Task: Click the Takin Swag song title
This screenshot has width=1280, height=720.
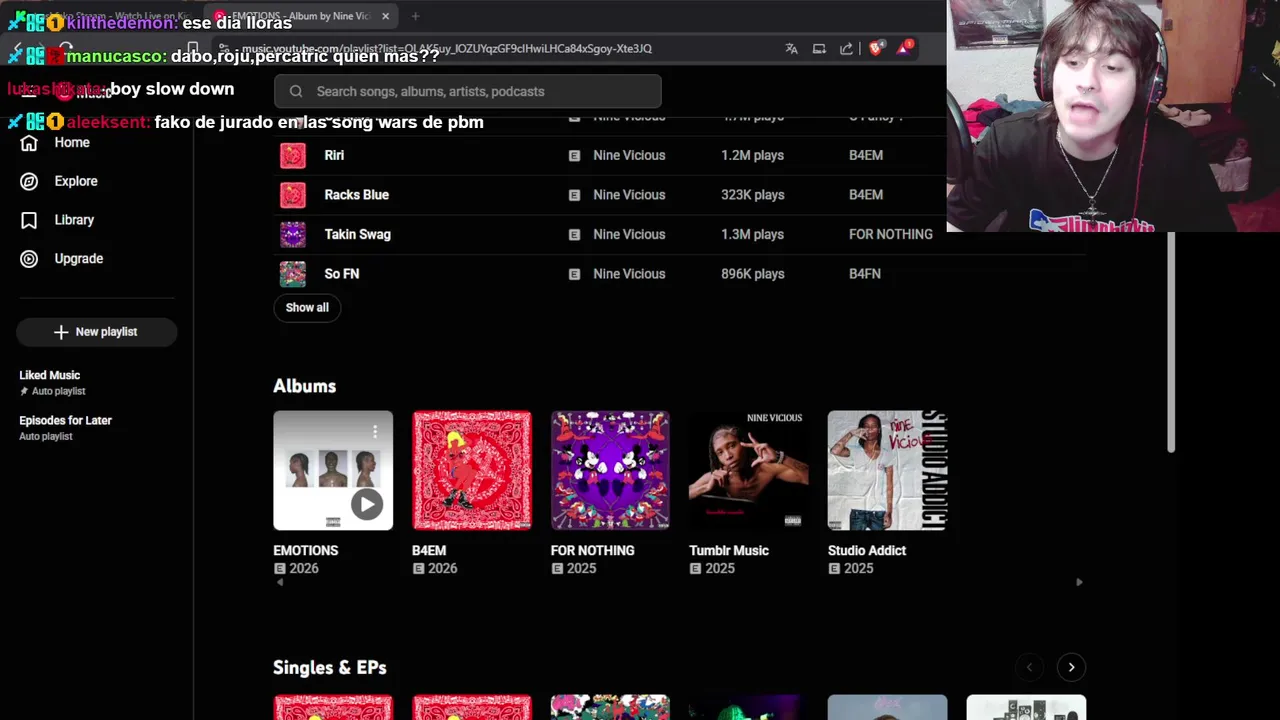Action: (357, 234)
